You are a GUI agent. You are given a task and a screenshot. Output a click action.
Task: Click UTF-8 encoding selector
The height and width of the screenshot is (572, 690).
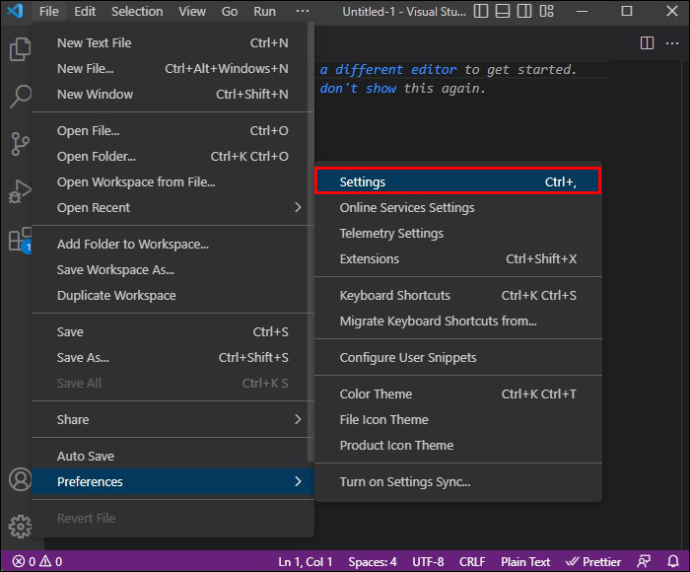coord(428,561)
